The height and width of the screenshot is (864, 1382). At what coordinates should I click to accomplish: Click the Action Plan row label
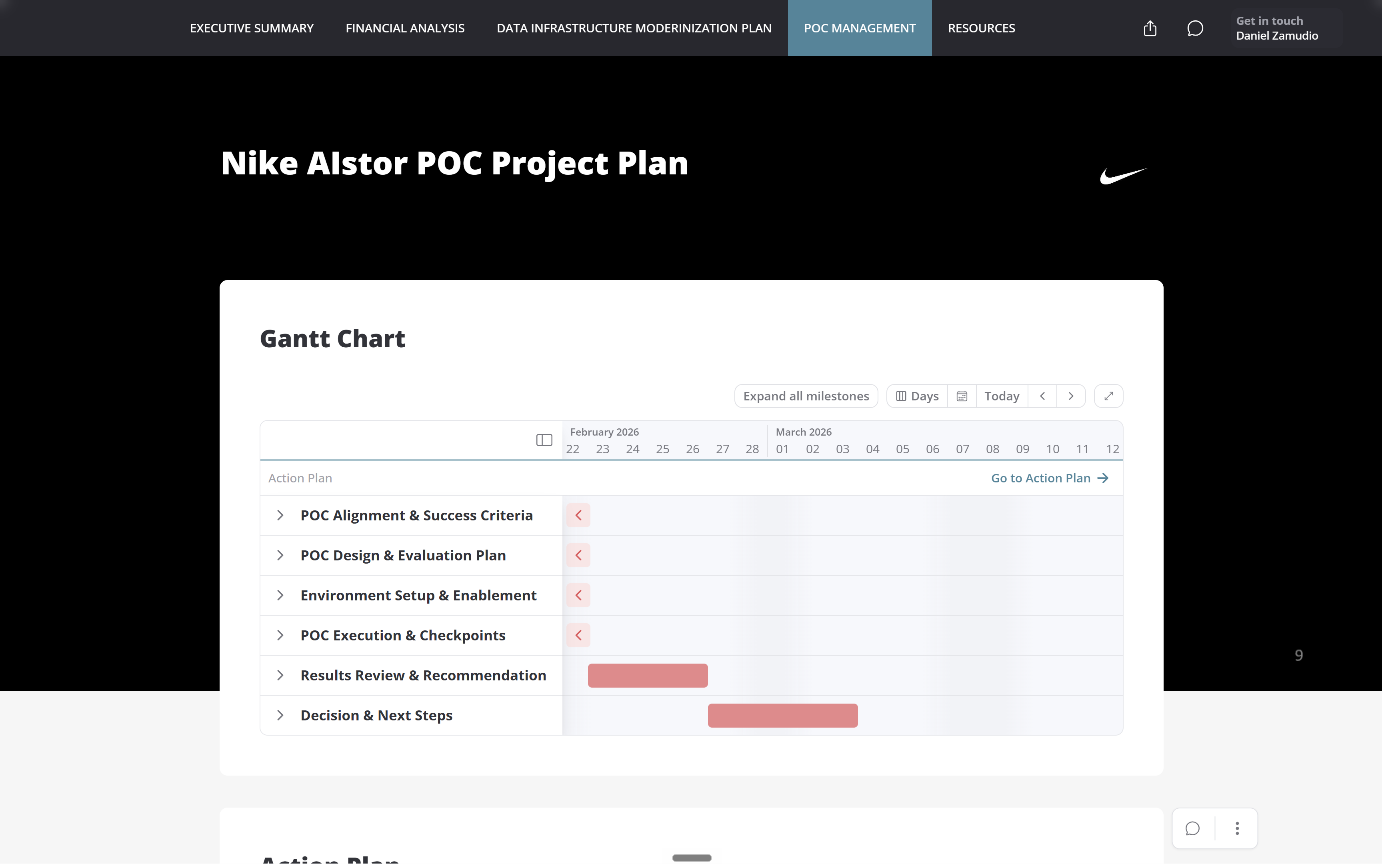click(300, 478)
